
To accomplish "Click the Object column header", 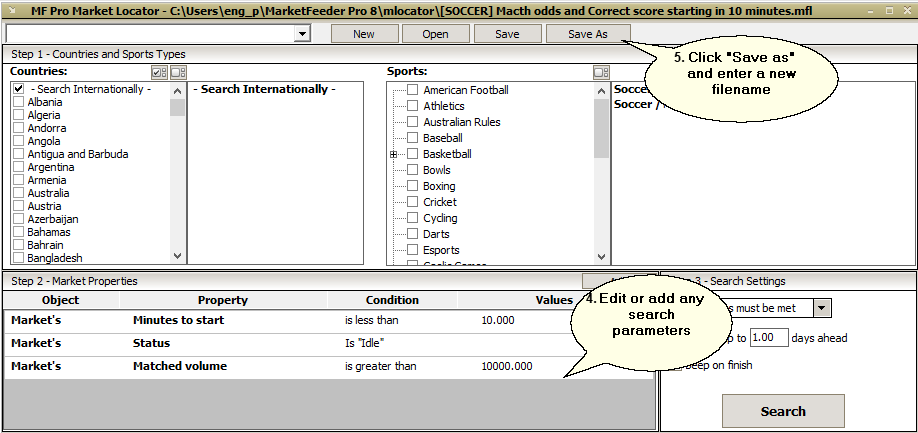I will (x=61, y=300).
